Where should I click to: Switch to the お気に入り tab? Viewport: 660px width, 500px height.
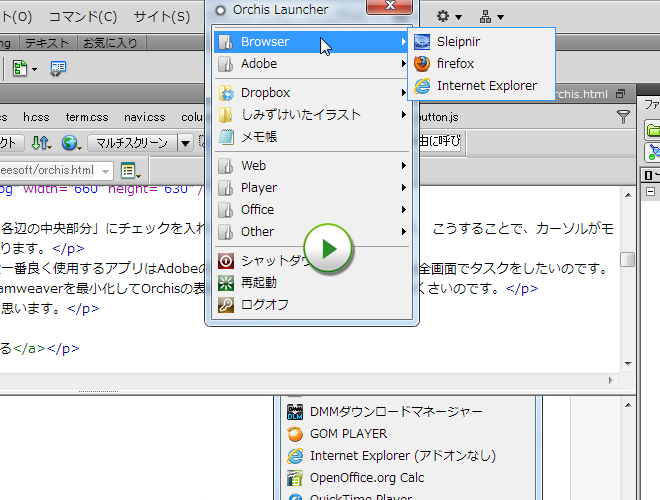(x=110, y=43)
